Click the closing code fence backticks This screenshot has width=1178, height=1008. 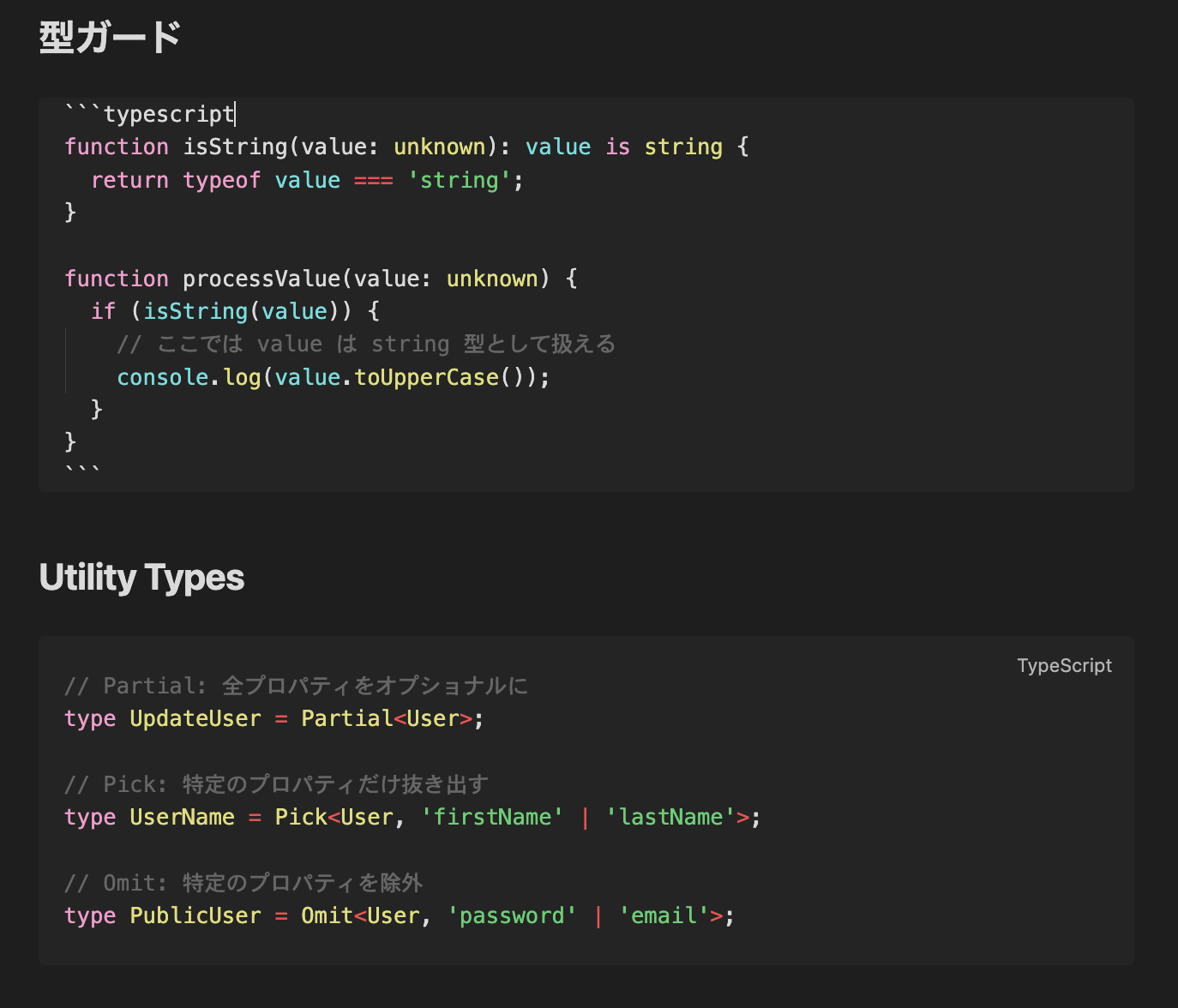point(81,468)
